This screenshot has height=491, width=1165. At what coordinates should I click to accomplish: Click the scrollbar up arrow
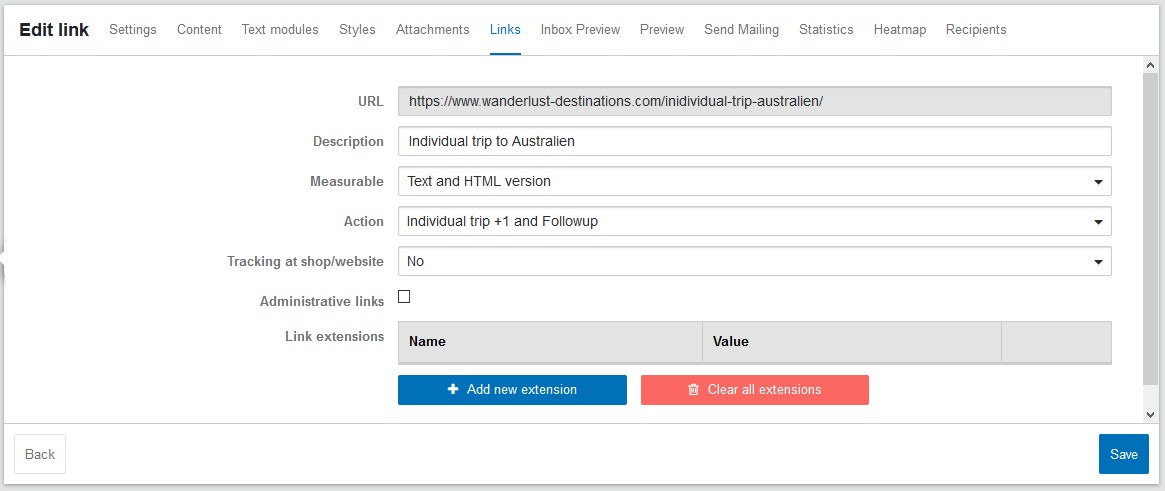tap(1151, 65)
